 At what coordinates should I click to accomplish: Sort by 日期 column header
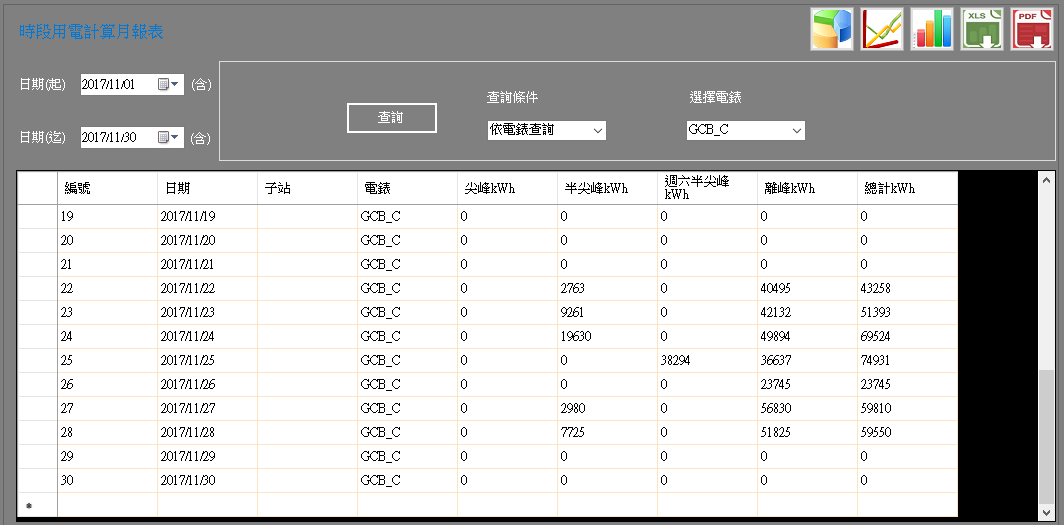pos(207,188)
